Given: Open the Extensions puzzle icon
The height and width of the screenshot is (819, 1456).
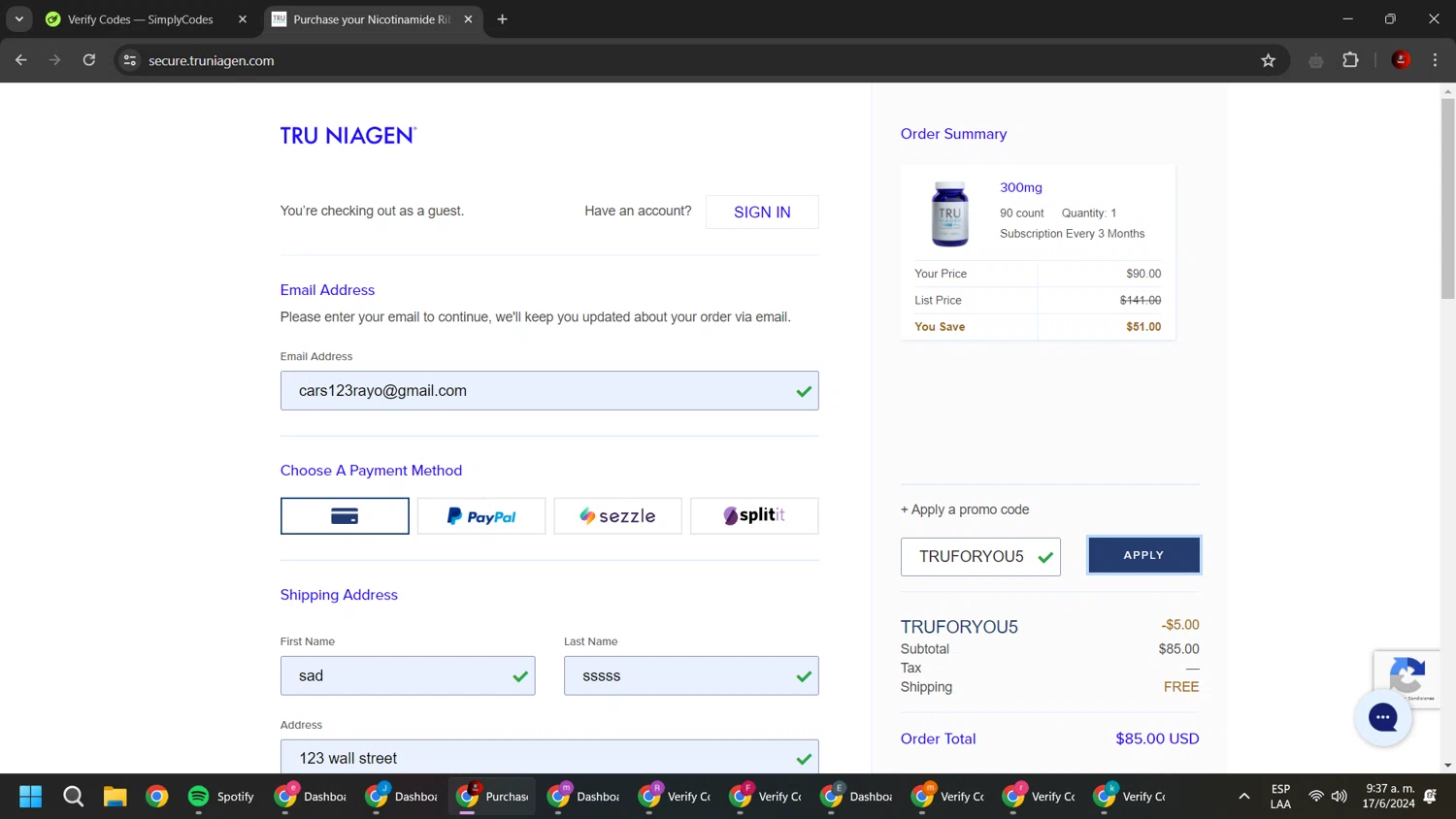Looking at the screenshot, I should (x=1350, y=60).
